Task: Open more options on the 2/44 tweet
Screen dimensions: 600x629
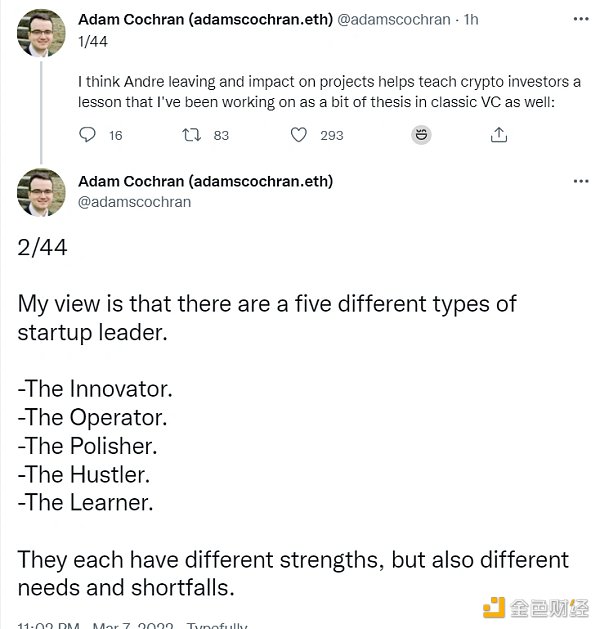Action: coord(580,182)
